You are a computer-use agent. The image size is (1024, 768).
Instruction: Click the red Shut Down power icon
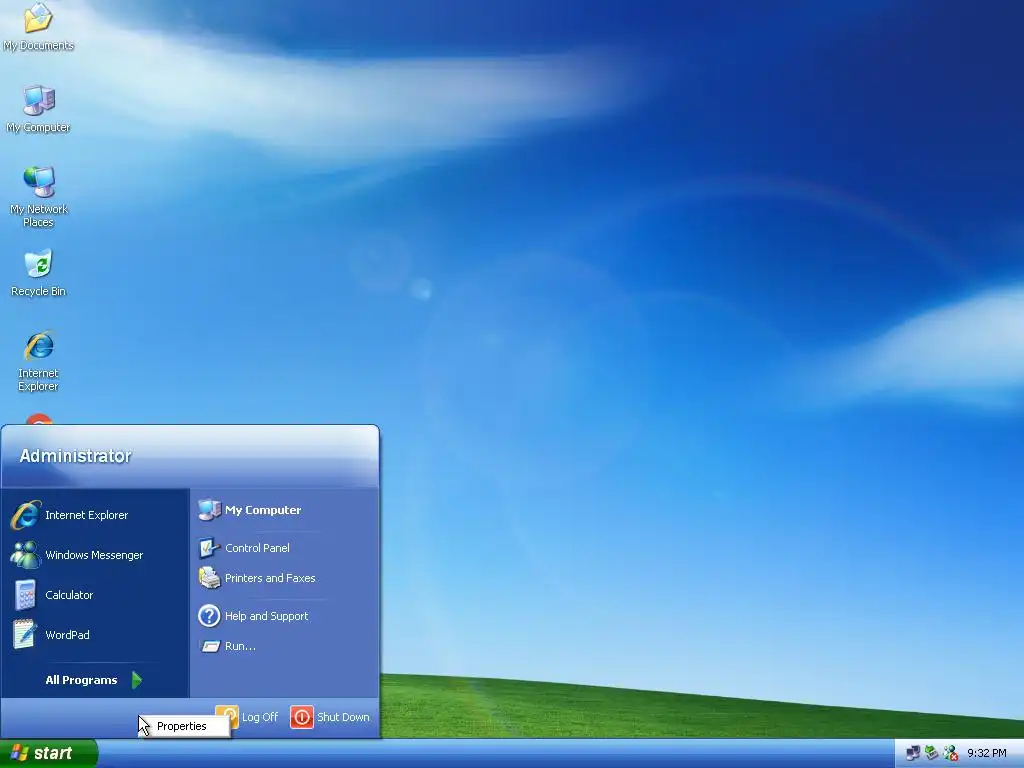pos(302,717)
